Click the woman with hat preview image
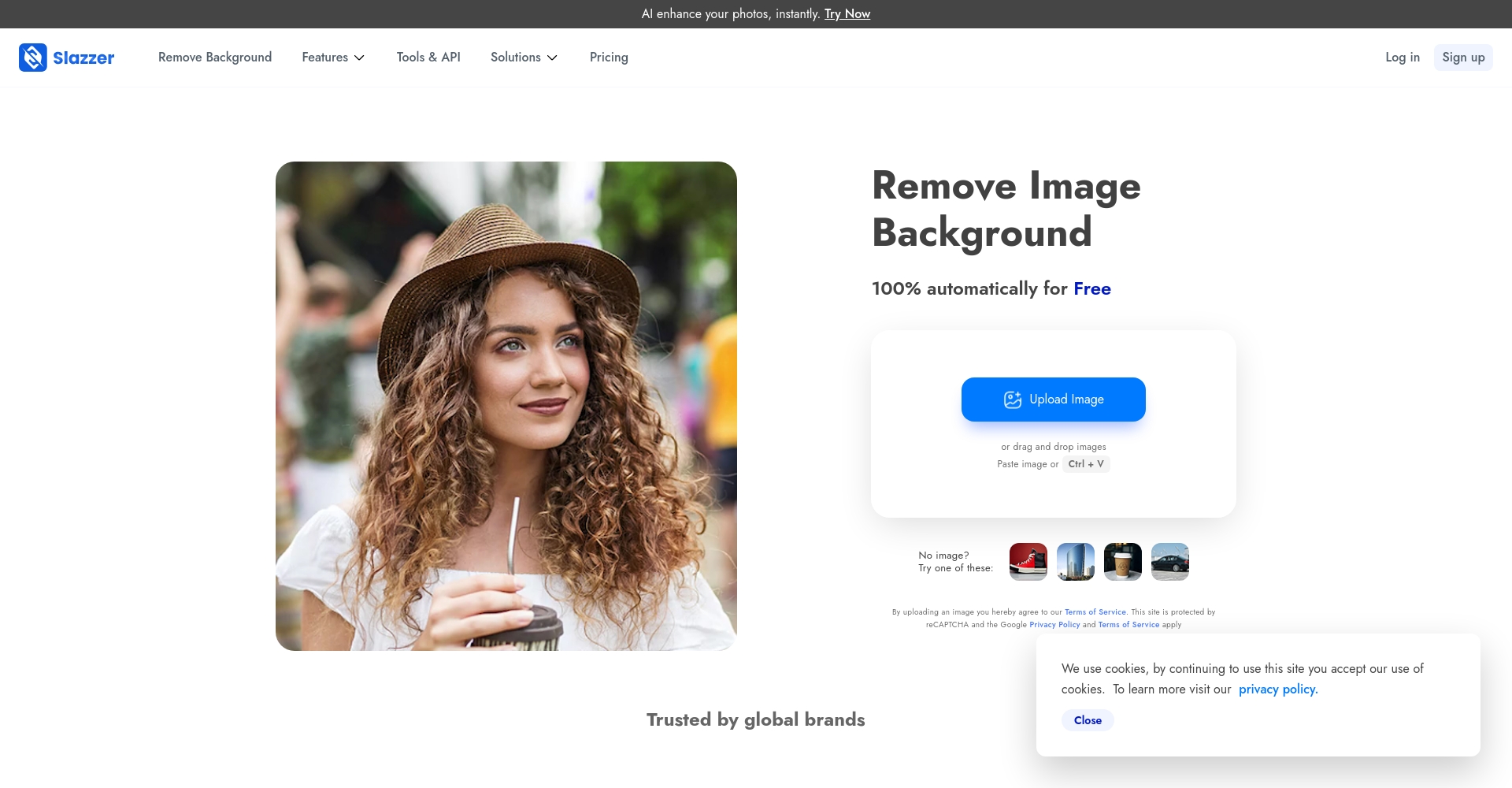The image size is (1512, 788). (506, 406)
